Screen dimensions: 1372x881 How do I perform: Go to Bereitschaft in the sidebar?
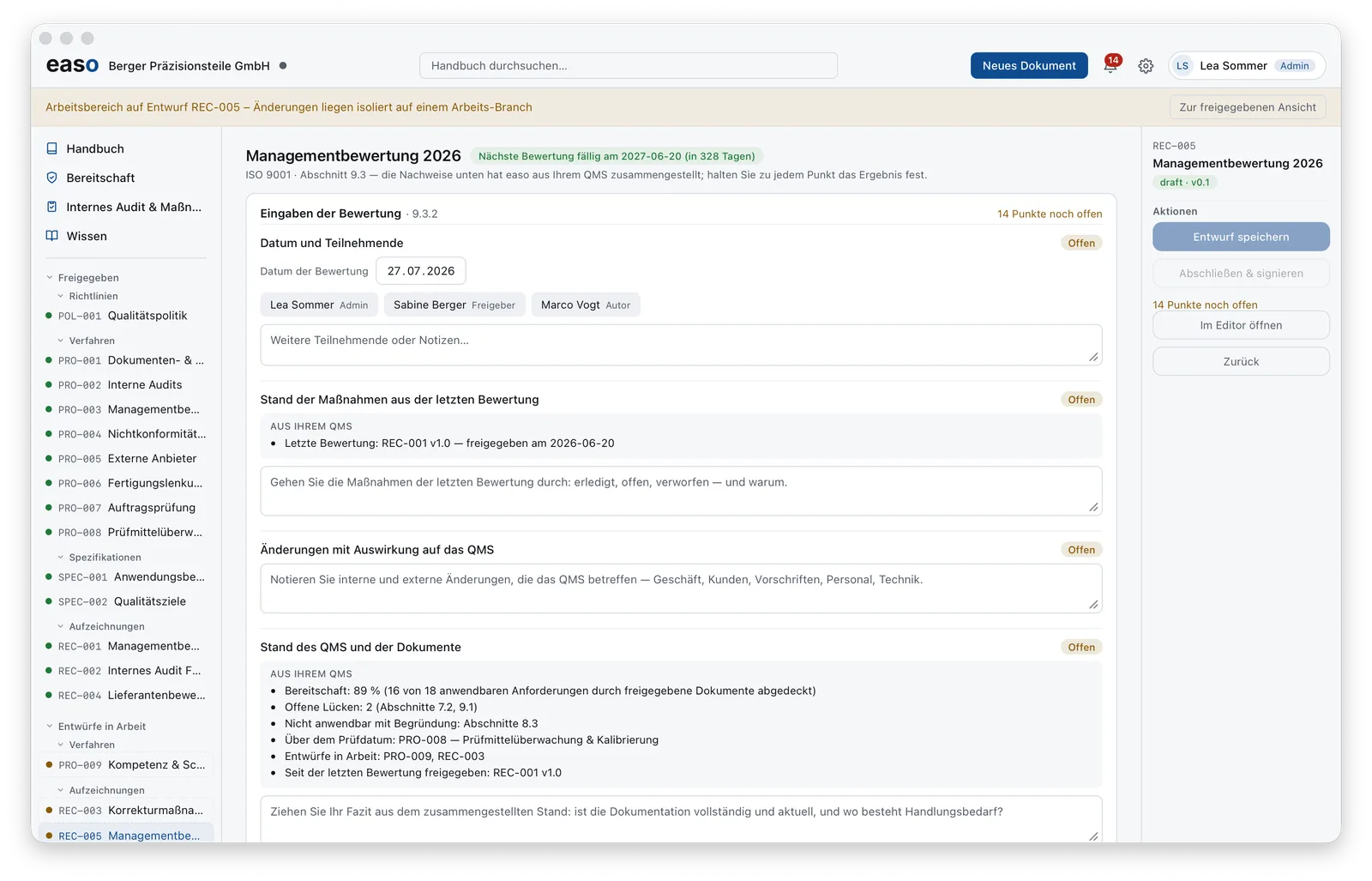click(x=126, y=178)
